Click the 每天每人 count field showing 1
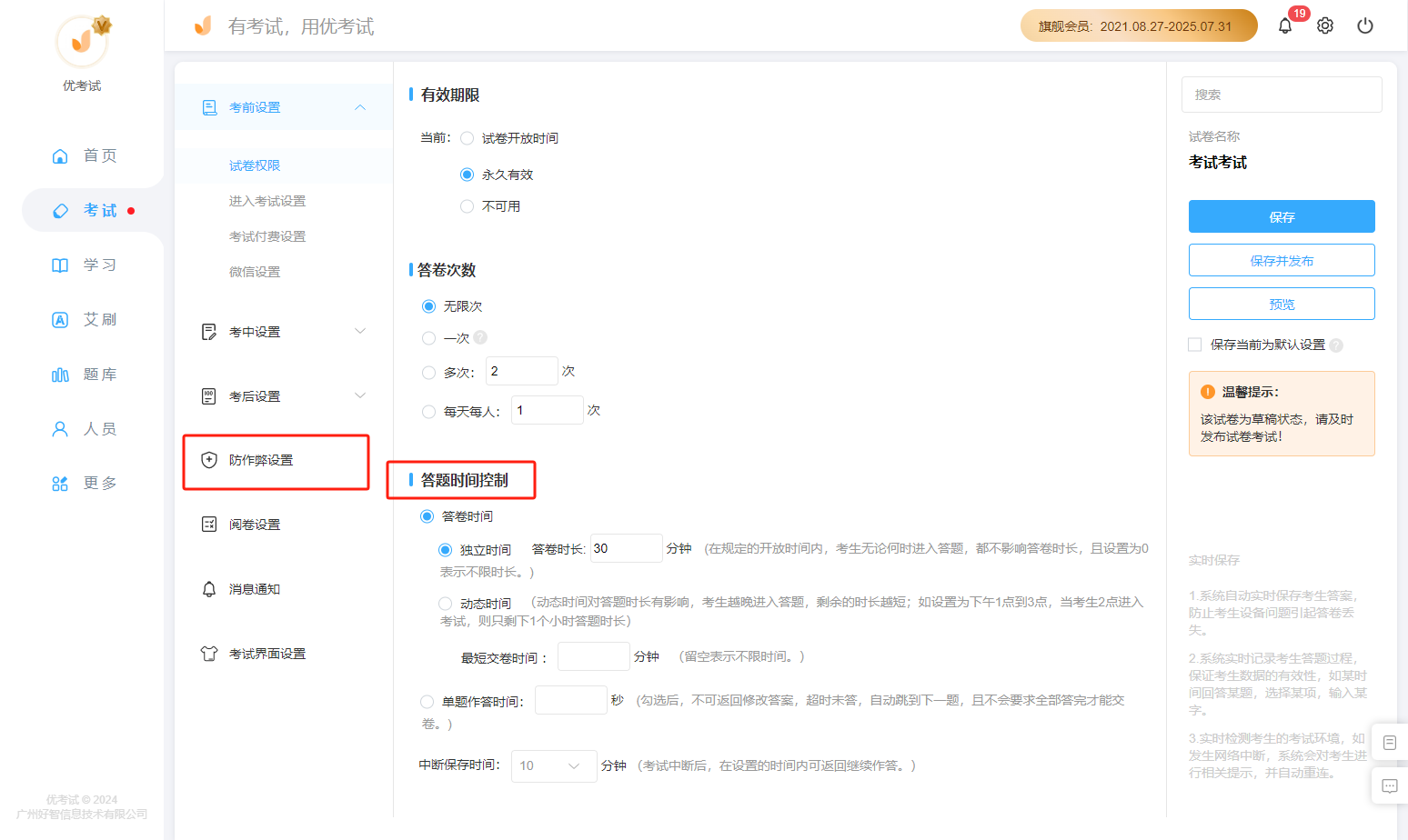 547,410
